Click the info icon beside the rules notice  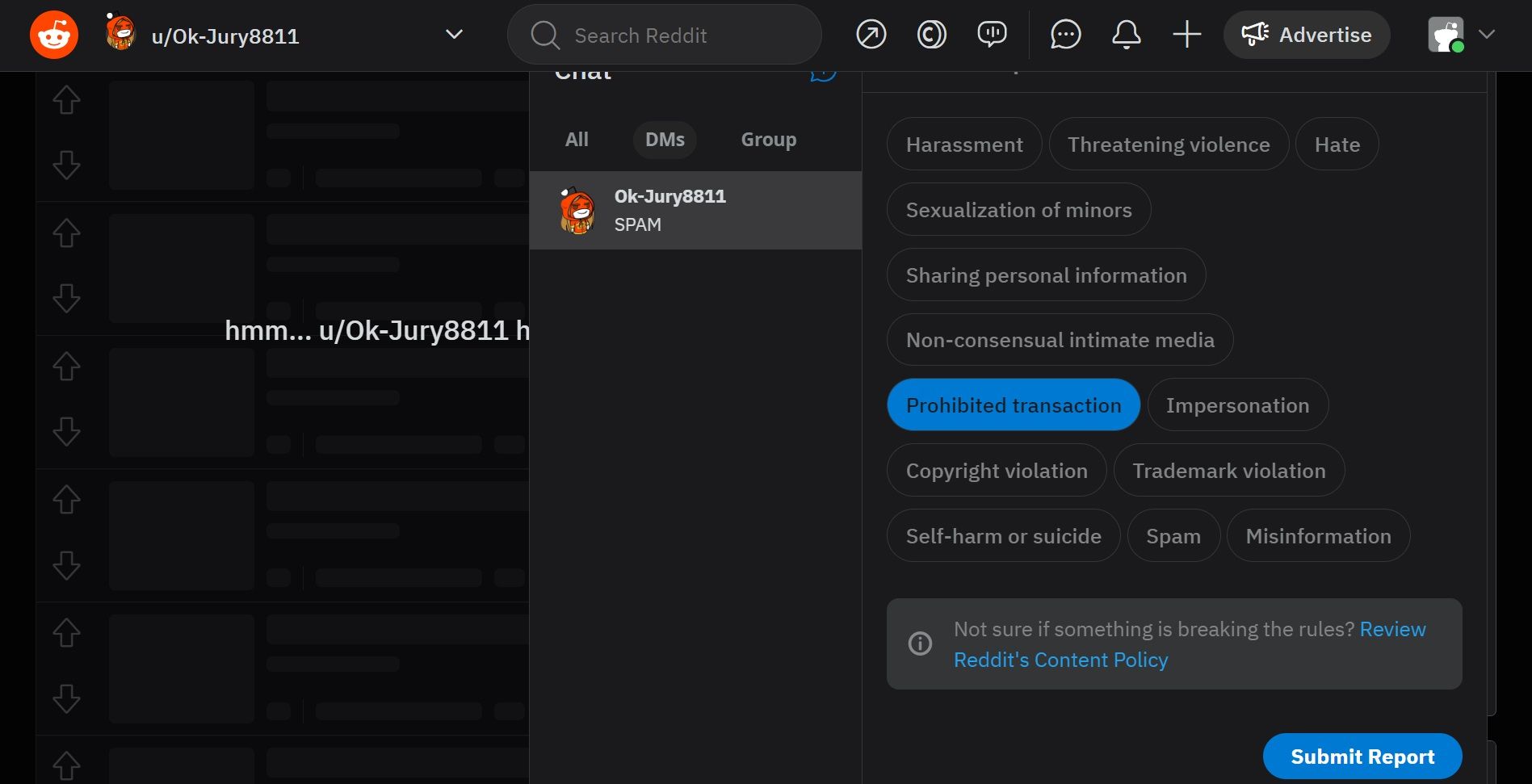(x=919, y=644)
